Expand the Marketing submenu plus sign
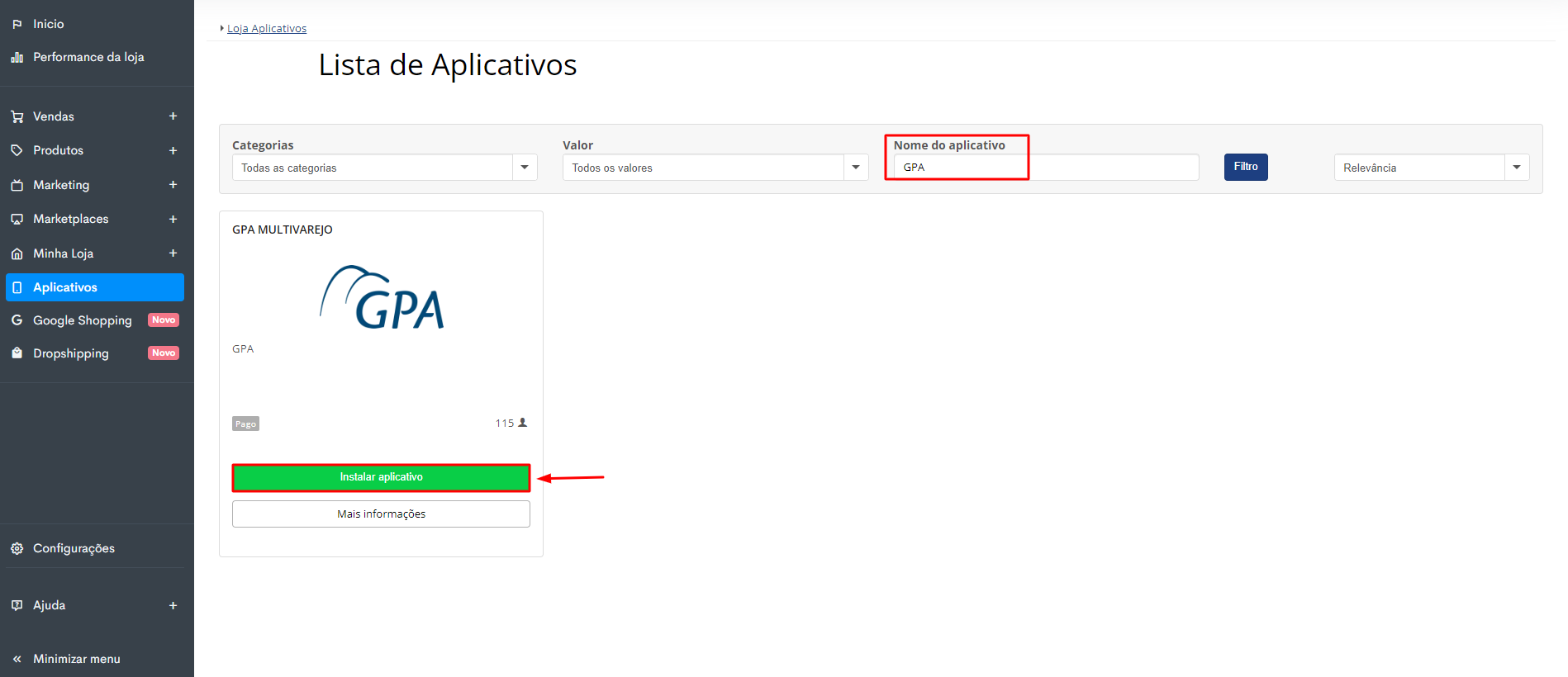 coord(173,185)
